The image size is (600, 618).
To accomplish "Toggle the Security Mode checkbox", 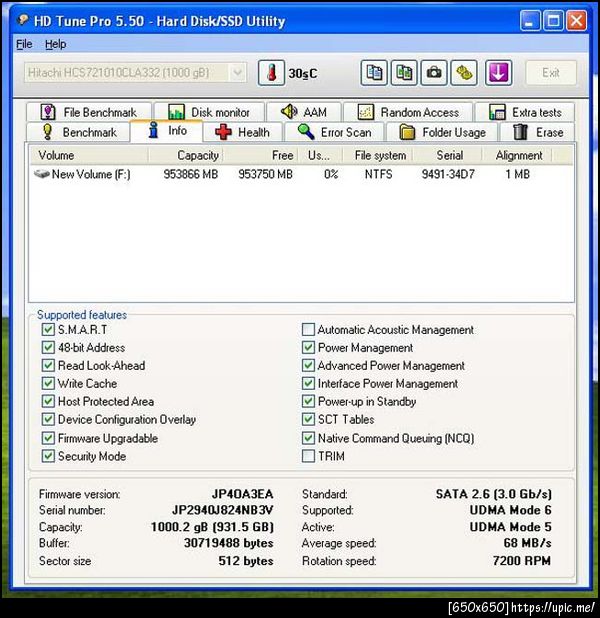I will 48,456.
